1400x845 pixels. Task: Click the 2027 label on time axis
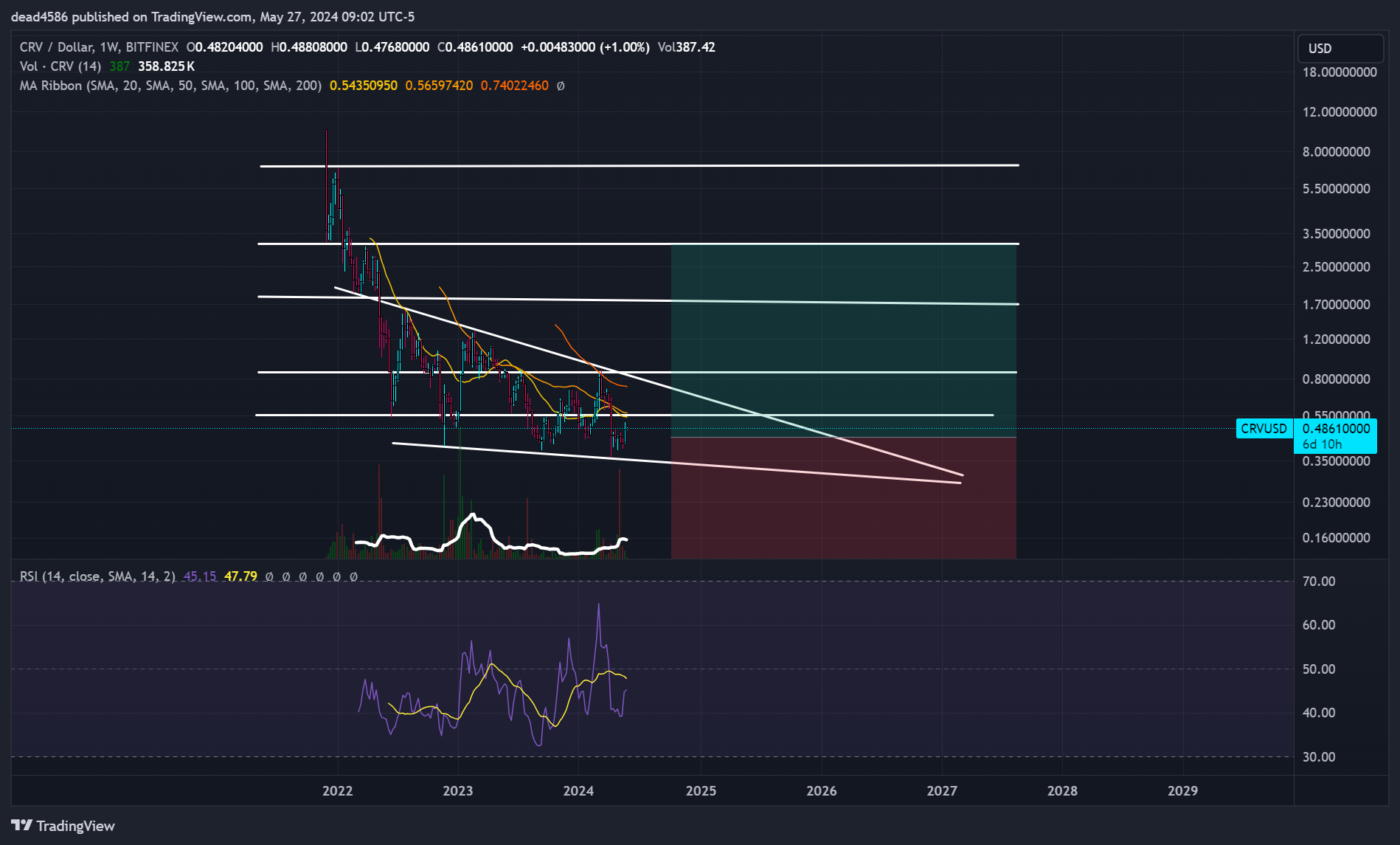[x=942, y=791]
